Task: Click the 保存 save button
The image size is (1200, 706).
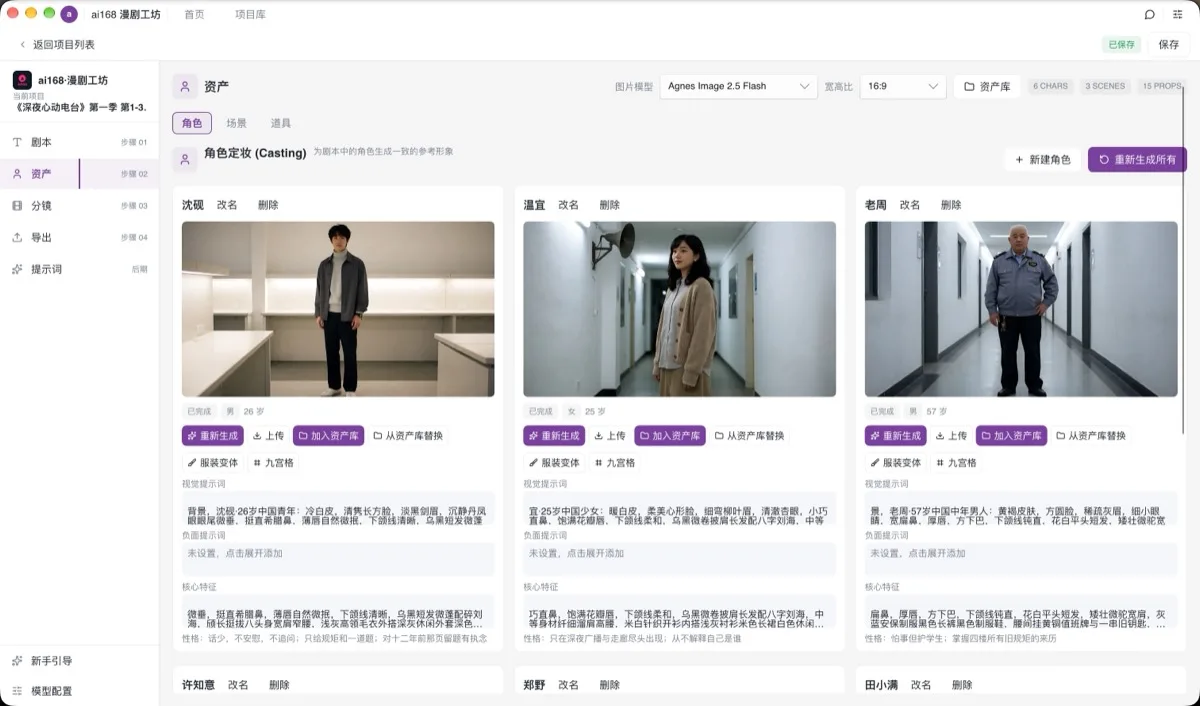Action: (1169, 45)
